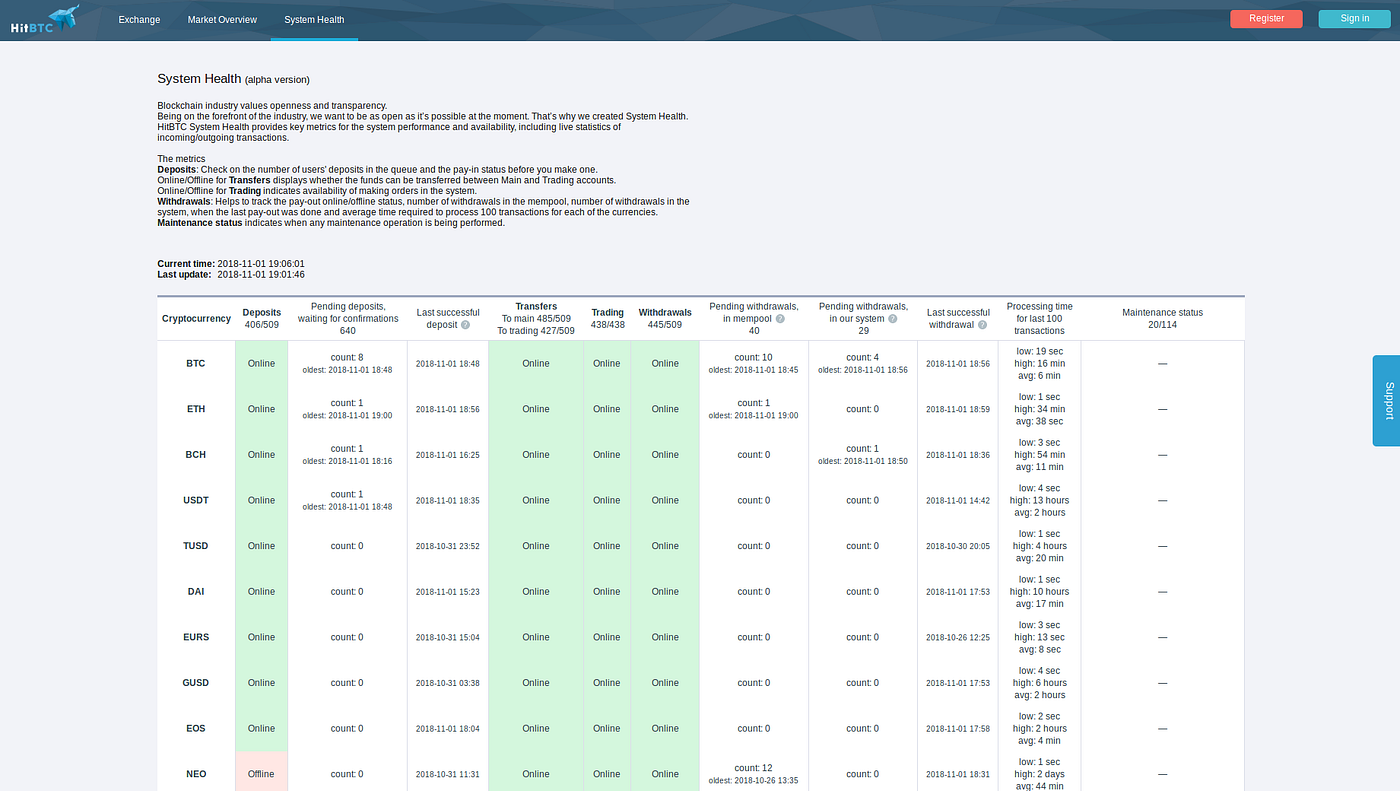The width and height of the screenshot is (1400, 791).
Task: Open help icon beside Pending withdrawals in mempool
Action: coord(780,319)
